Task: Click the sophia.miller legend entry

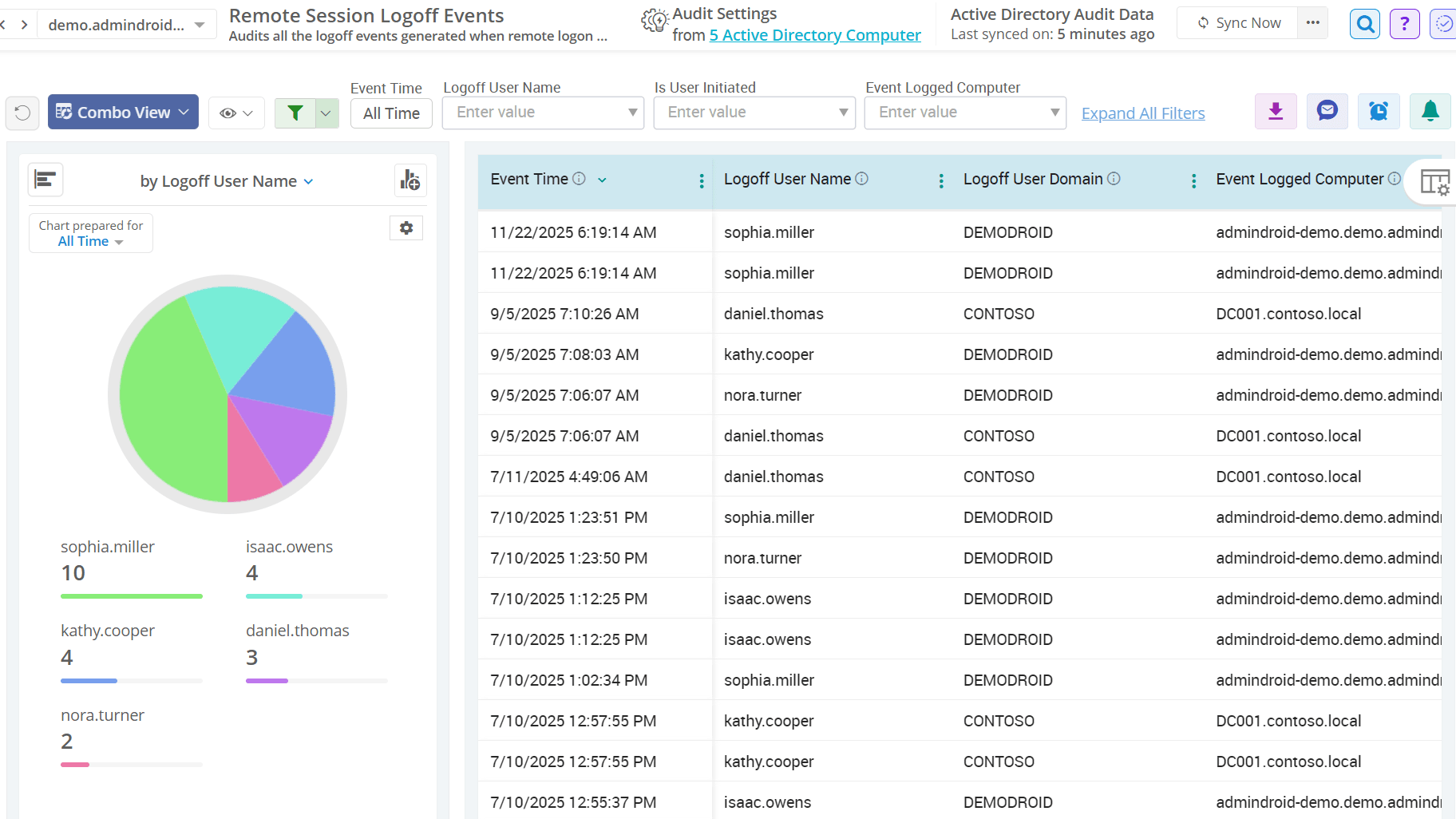Action: pos(132,568)
